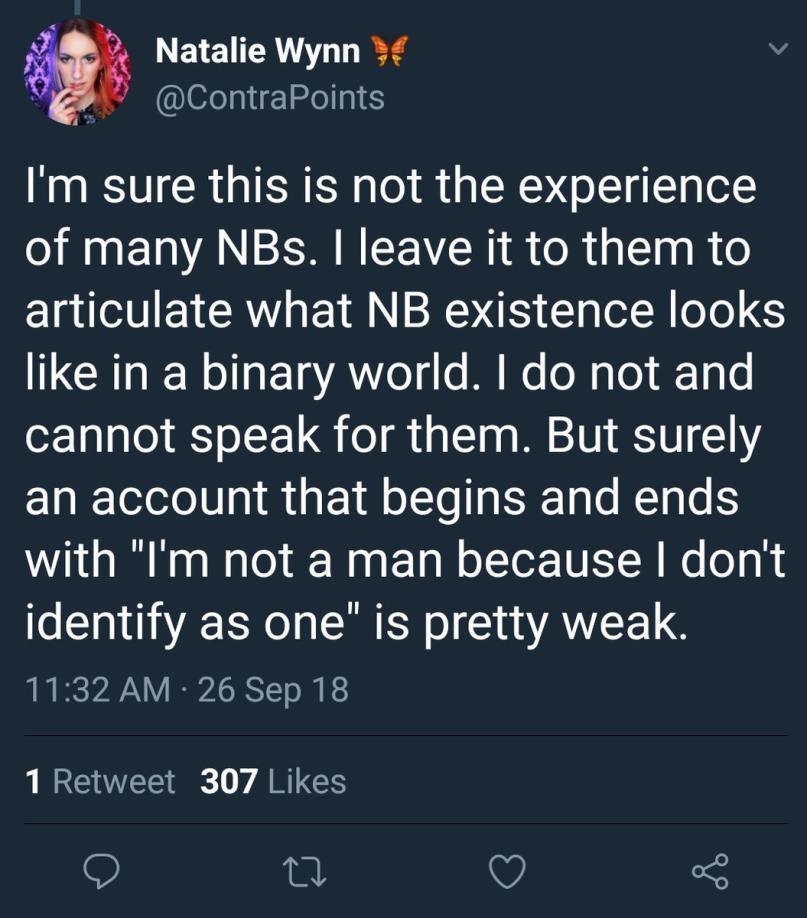Click the butterfly emoji beside the name
This screenshot has height=918, width=807.
388,52
